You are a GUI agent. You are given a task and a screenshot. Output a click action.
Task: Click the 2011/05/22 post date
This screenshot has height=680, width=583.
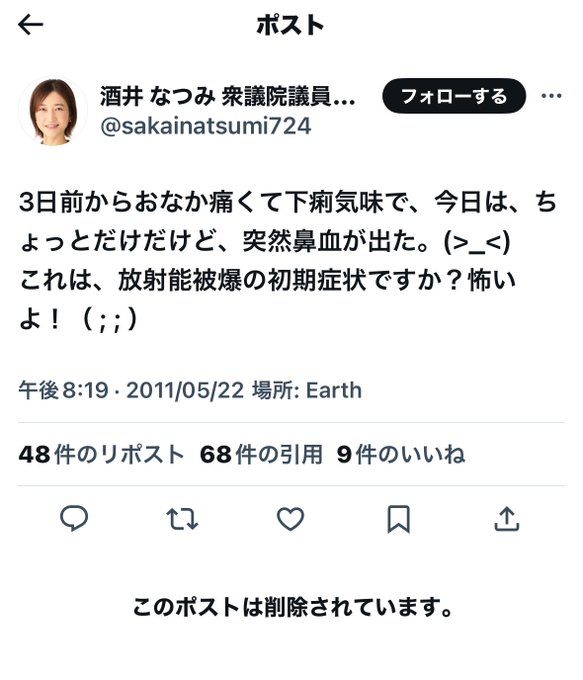pos(185,390)
